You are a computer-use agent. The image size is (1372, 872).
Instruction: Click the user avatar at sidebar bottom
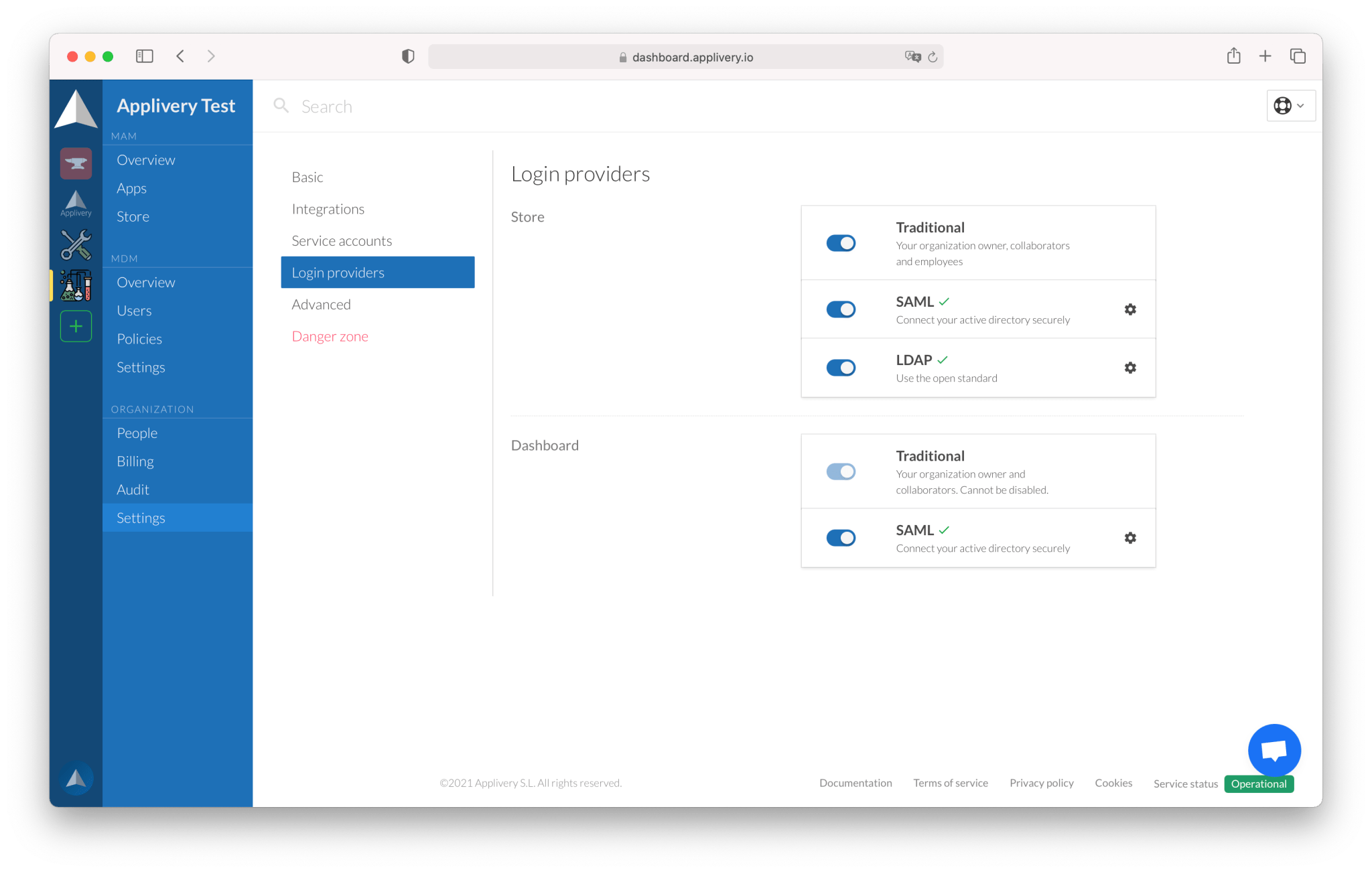(x=76, y=778)
